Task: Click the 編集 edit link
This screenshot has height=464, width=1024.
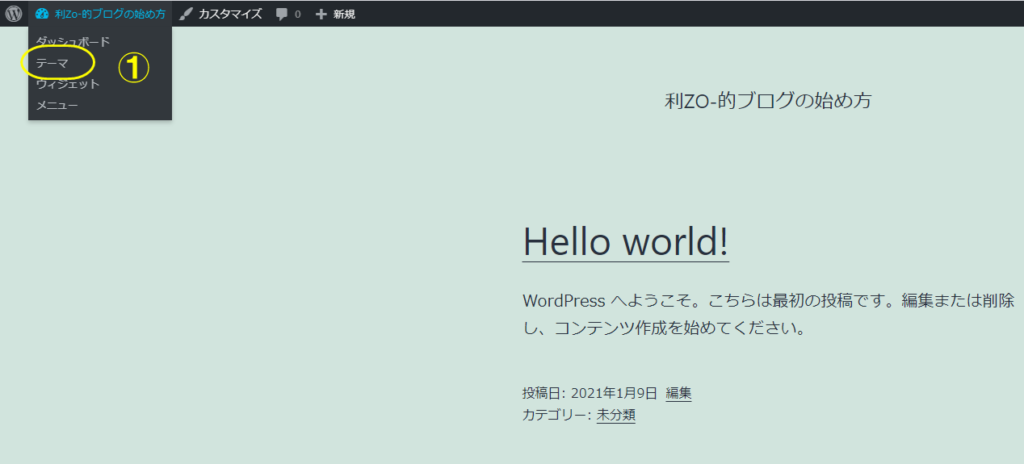Action: click(x=679, y=393)
